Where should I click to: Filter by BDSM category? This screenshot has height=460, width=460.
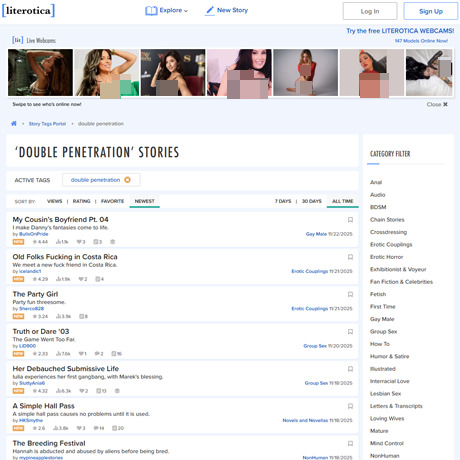click(378, 207)
